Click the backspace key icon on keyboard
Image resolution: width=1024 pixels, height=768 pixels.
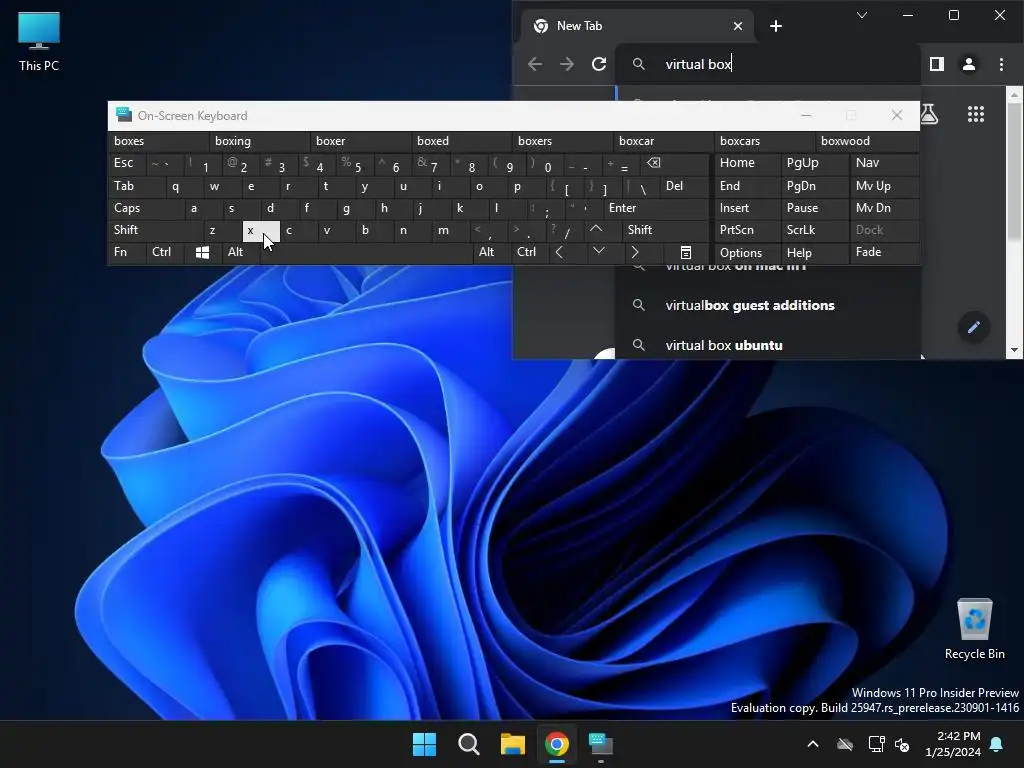pyautogui.click(x=675, y=163)
